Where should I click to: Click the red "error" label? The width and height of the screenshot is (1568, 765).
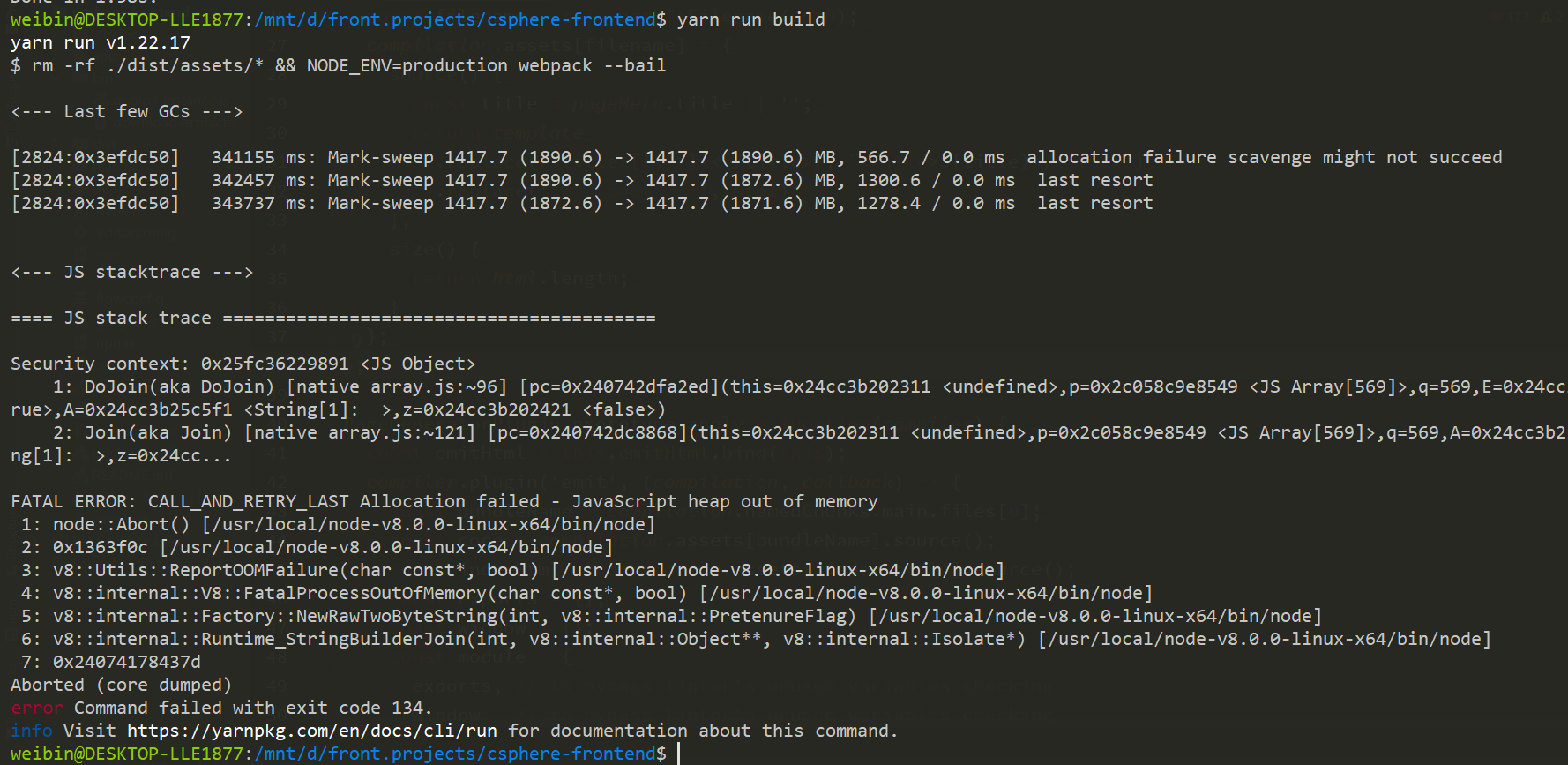click(36, 708)
